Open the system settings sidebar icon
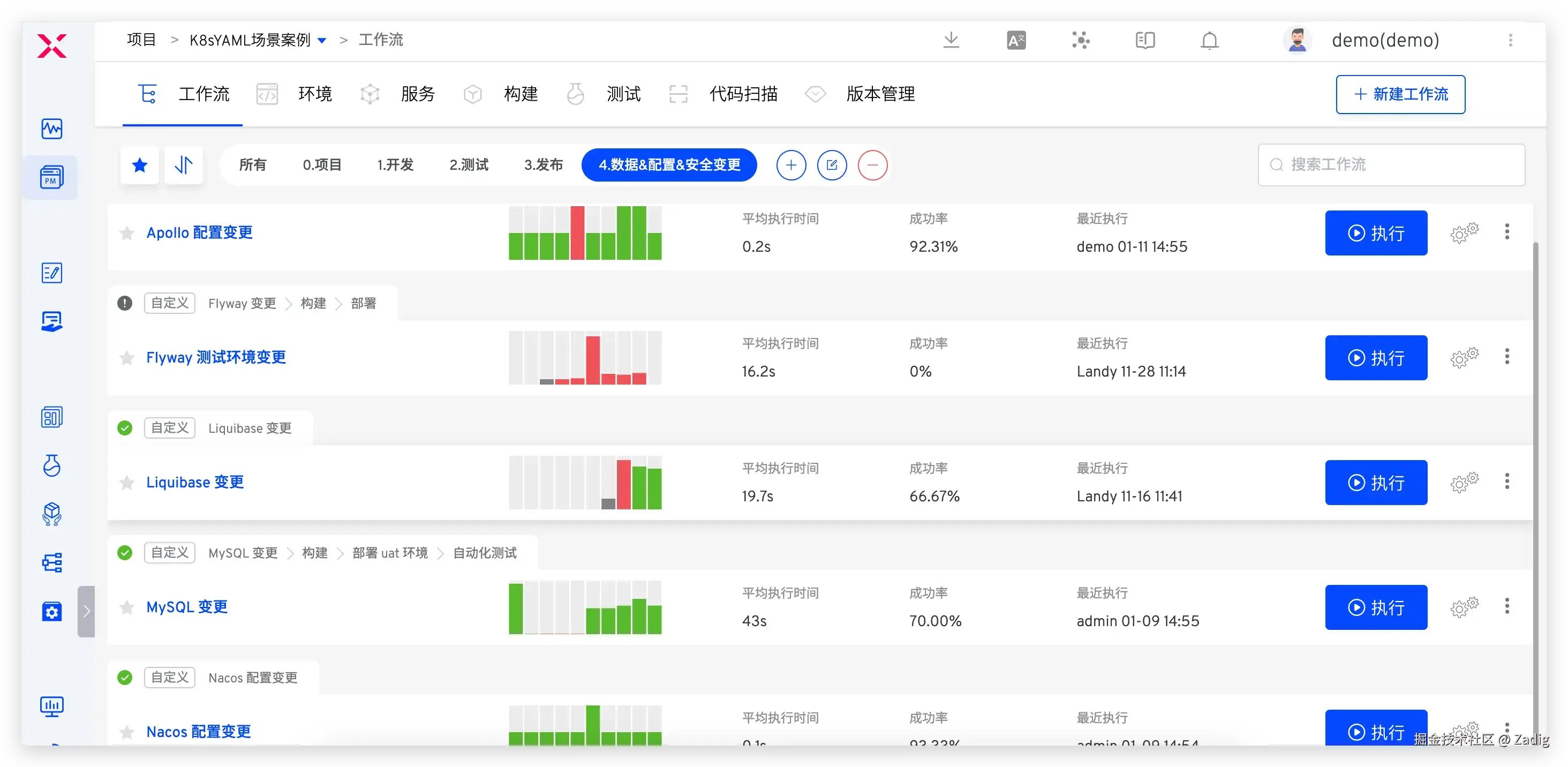 point(52,611)
